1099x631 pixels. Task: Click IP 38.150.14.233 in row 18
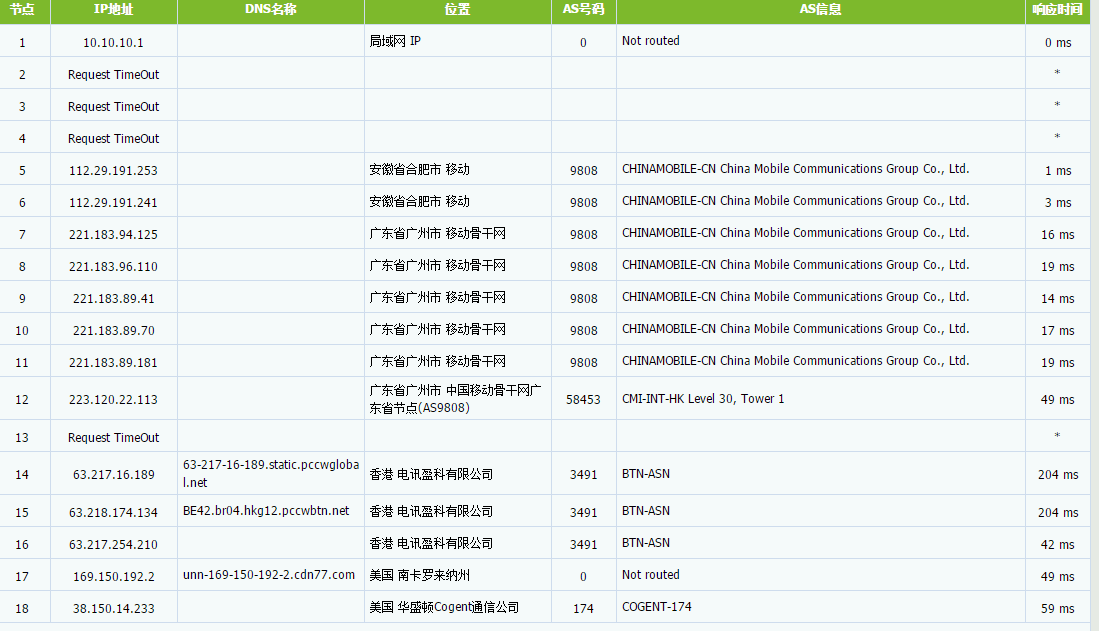tap(114, 609)
